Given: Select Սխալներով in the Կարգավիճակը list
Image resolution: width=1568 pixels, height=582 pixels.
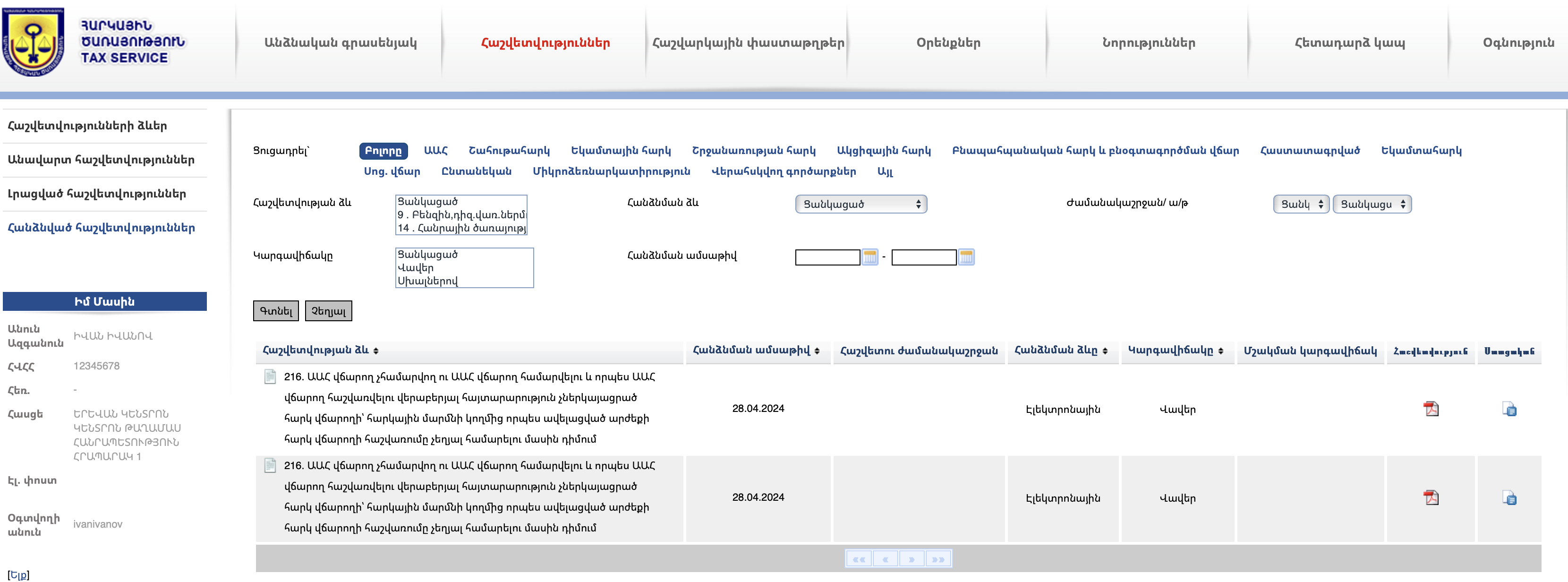Looking at the screenshot, I should point(464,281).
